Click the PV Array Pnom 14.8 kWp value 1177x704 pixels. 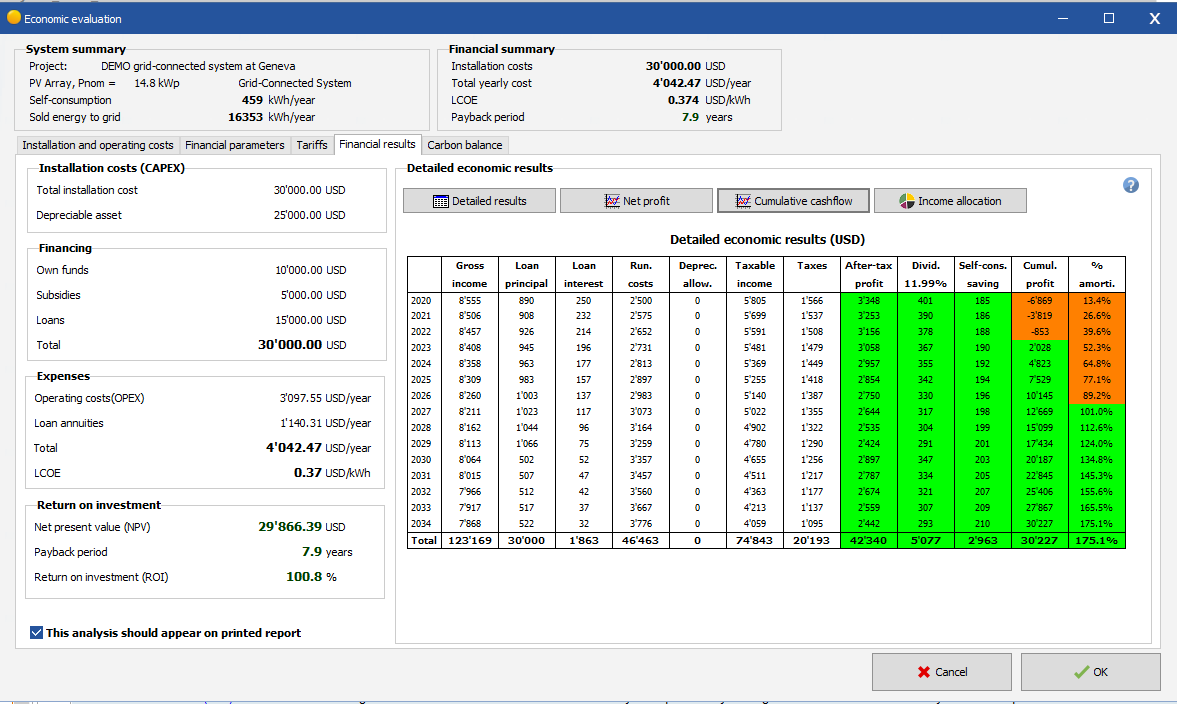(157, 83)
